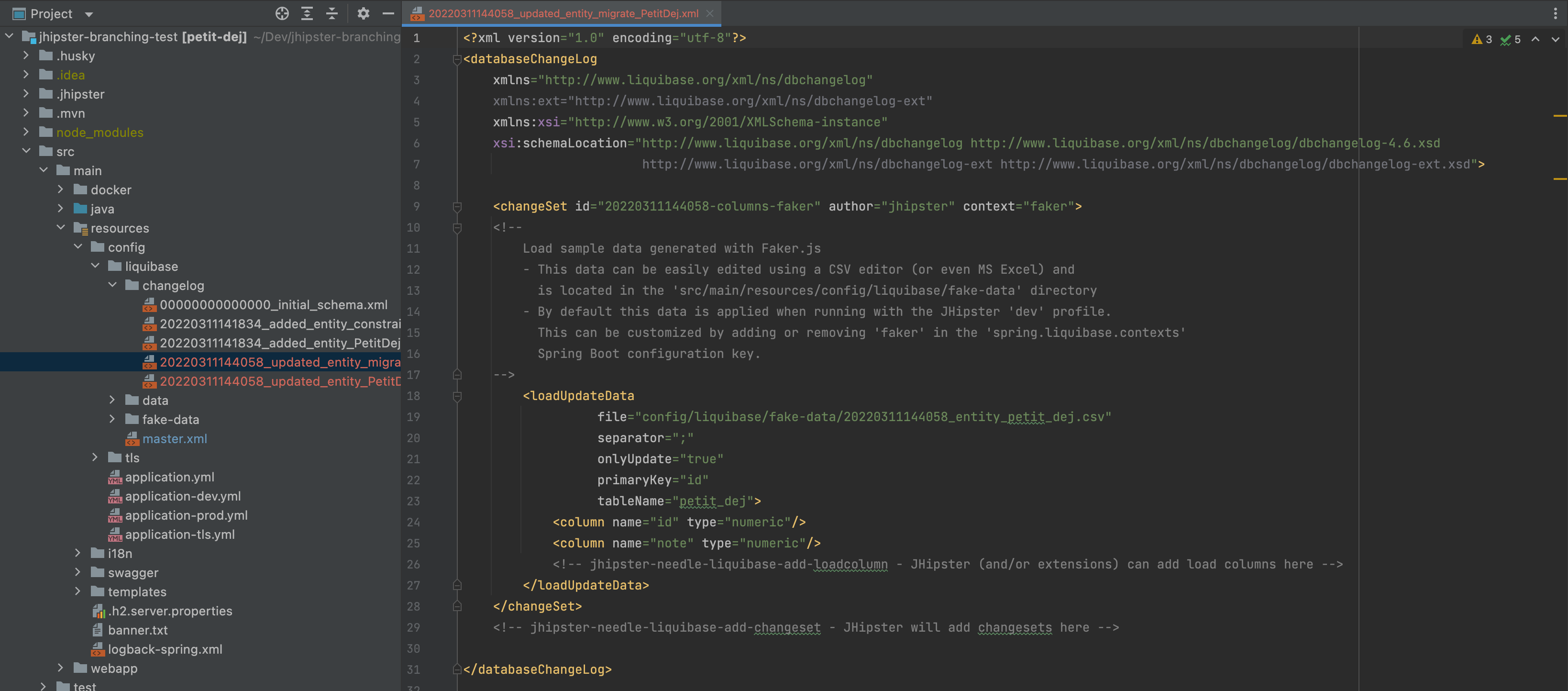Expand the fake-data folder arrow
This screenshot has height=691, width=1568.
tap(112, 419)
